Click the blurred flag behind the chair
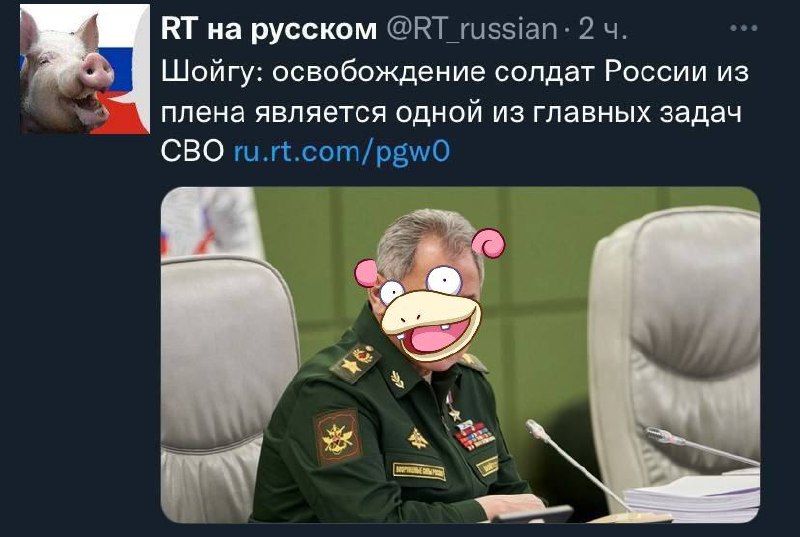This screenshot has height=537, width=800. [x=207, y=222]
